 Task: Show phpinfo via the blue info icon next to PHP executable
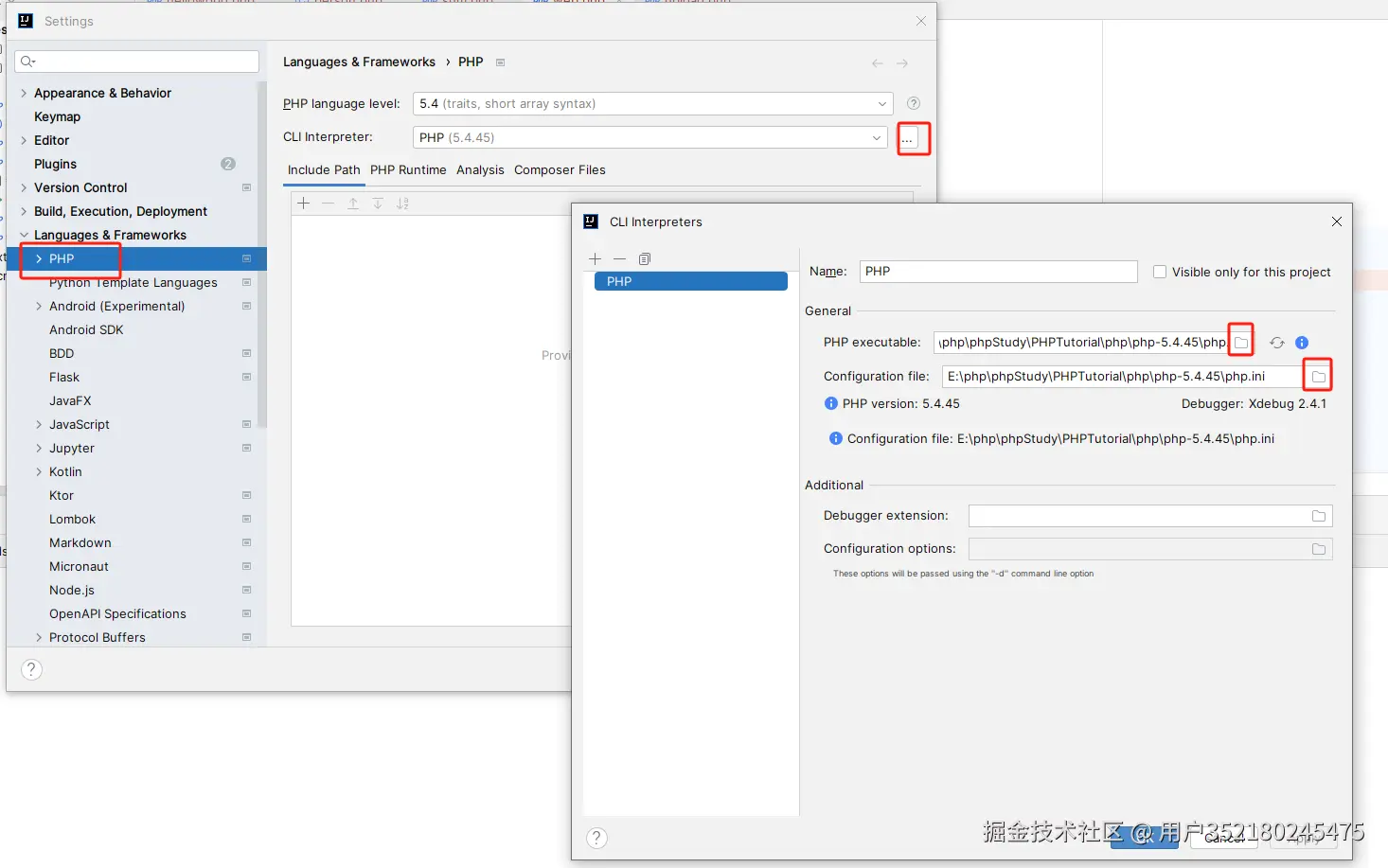click(x=1302, y=343)
